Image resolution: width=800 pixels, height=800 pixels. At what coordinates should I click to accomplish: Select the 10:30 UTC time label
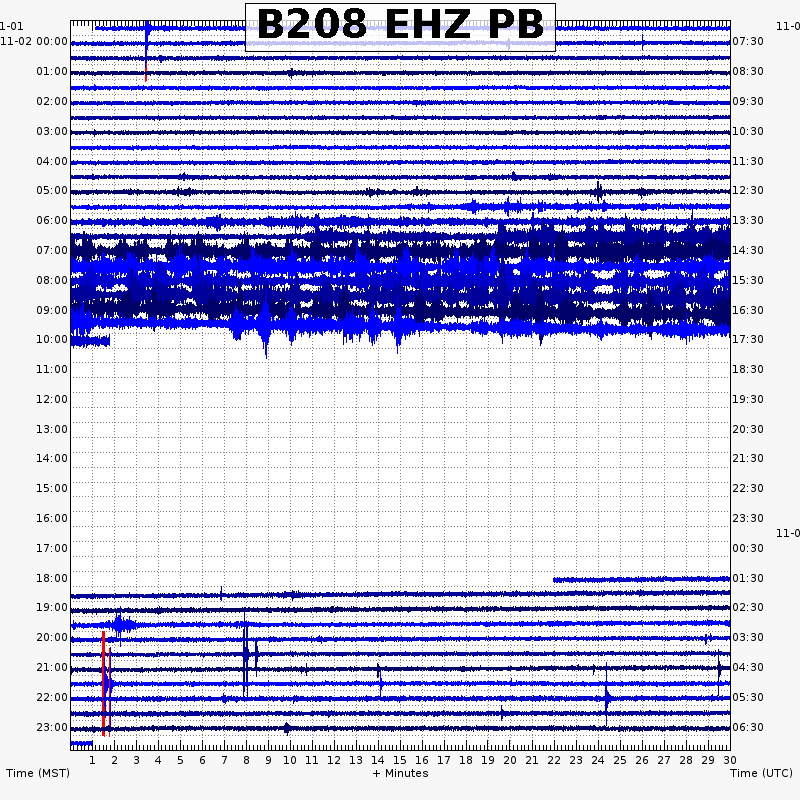pyautogui.click(x=748, y=132)
